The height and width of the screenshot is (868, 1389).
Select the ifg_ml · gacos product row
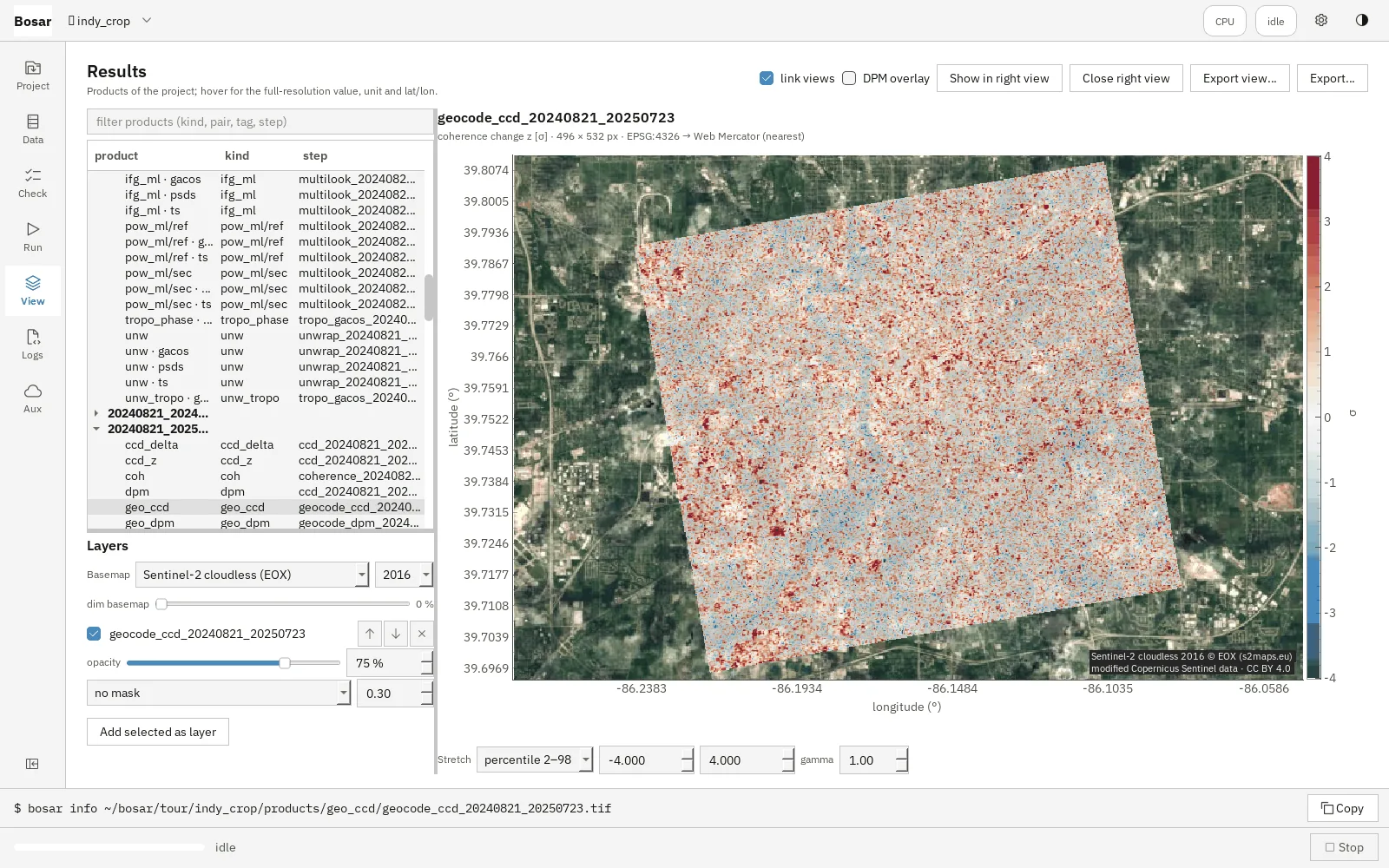256,179
